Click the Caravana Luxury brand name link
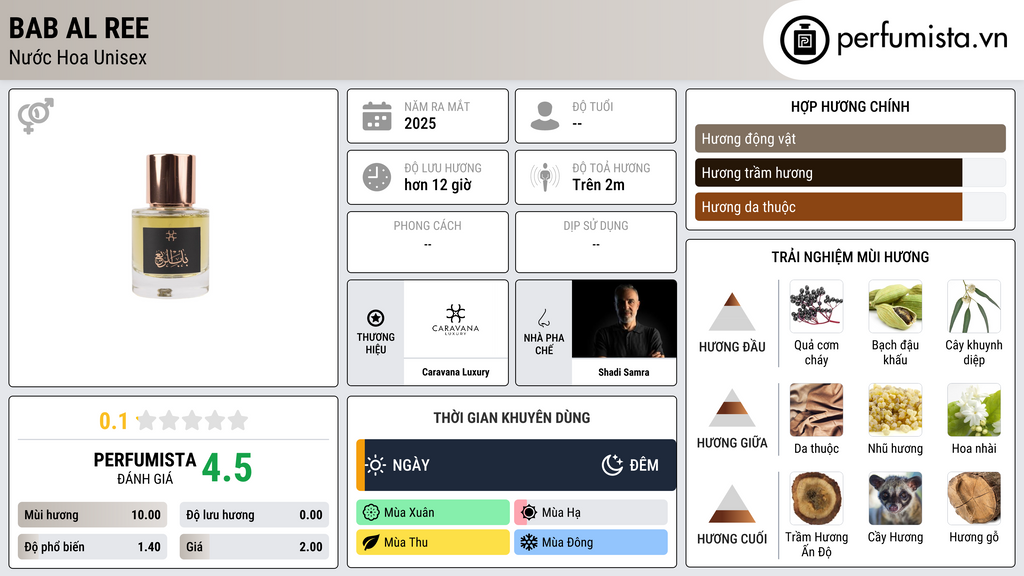 (456, 372)
